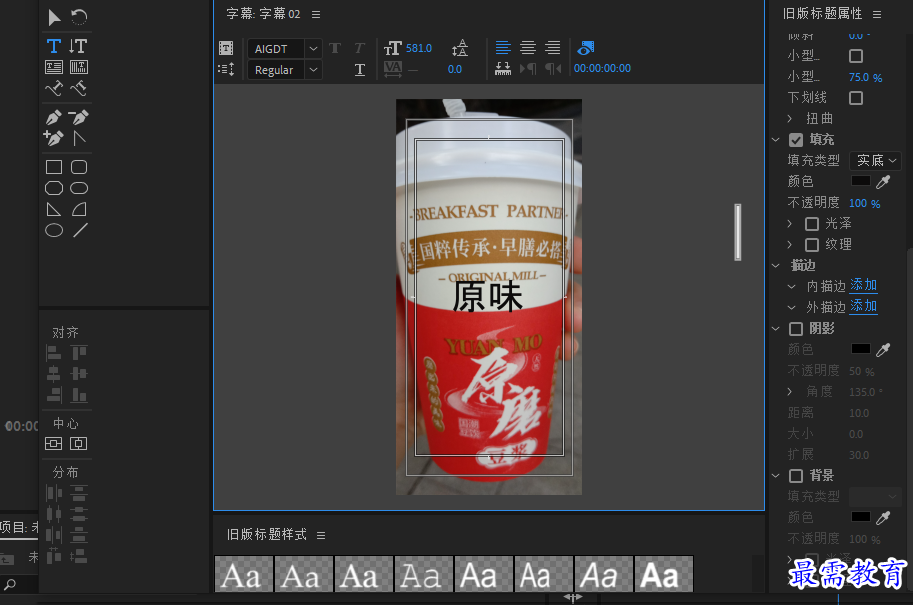The height and width of the screenshot is (605, 913).
Task: Click the shadow 颜色 color swatch
Action: coord(861,349)
